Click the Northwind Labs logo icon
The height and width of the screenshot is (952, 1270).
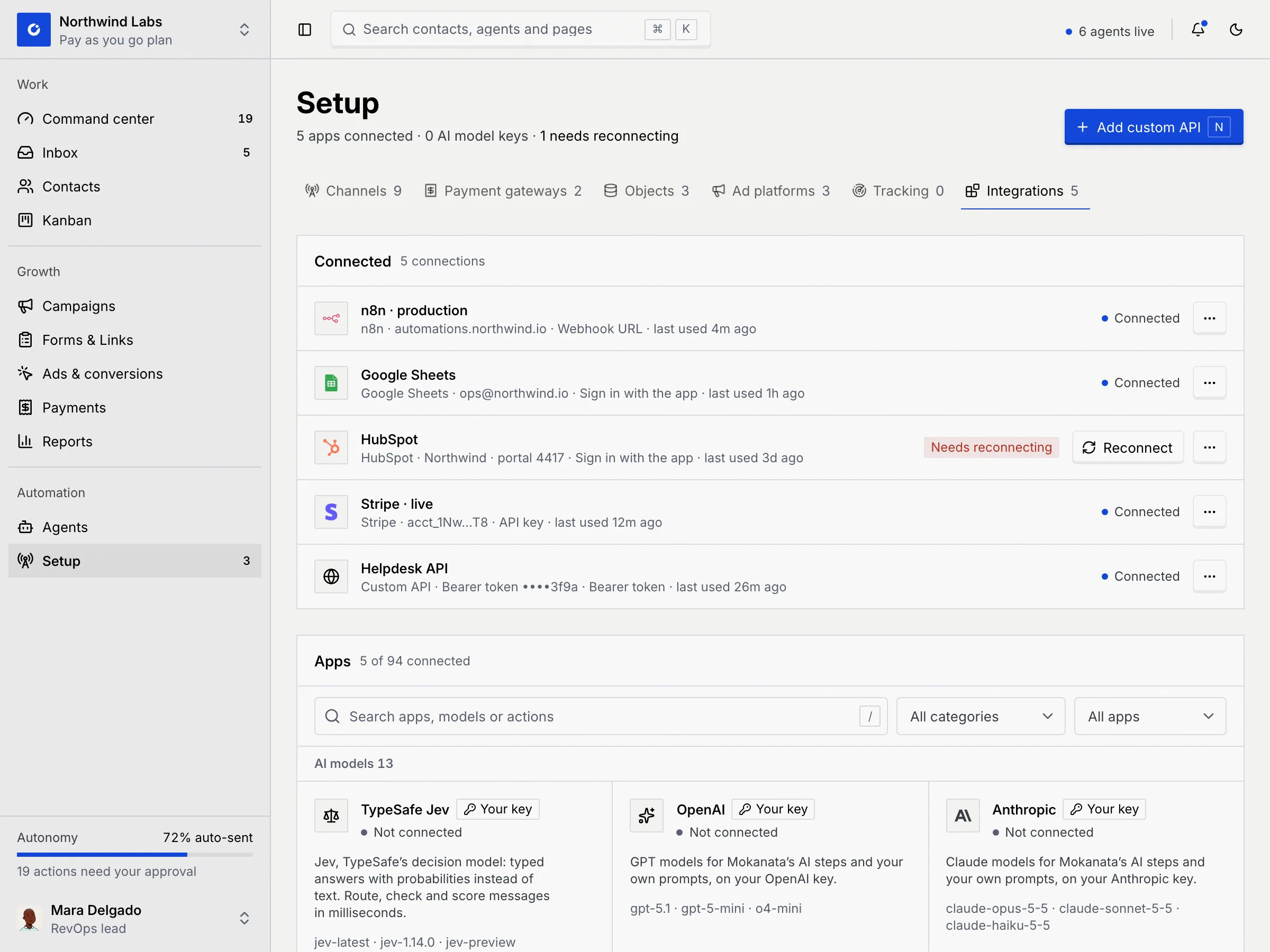(x=34, y=29)
